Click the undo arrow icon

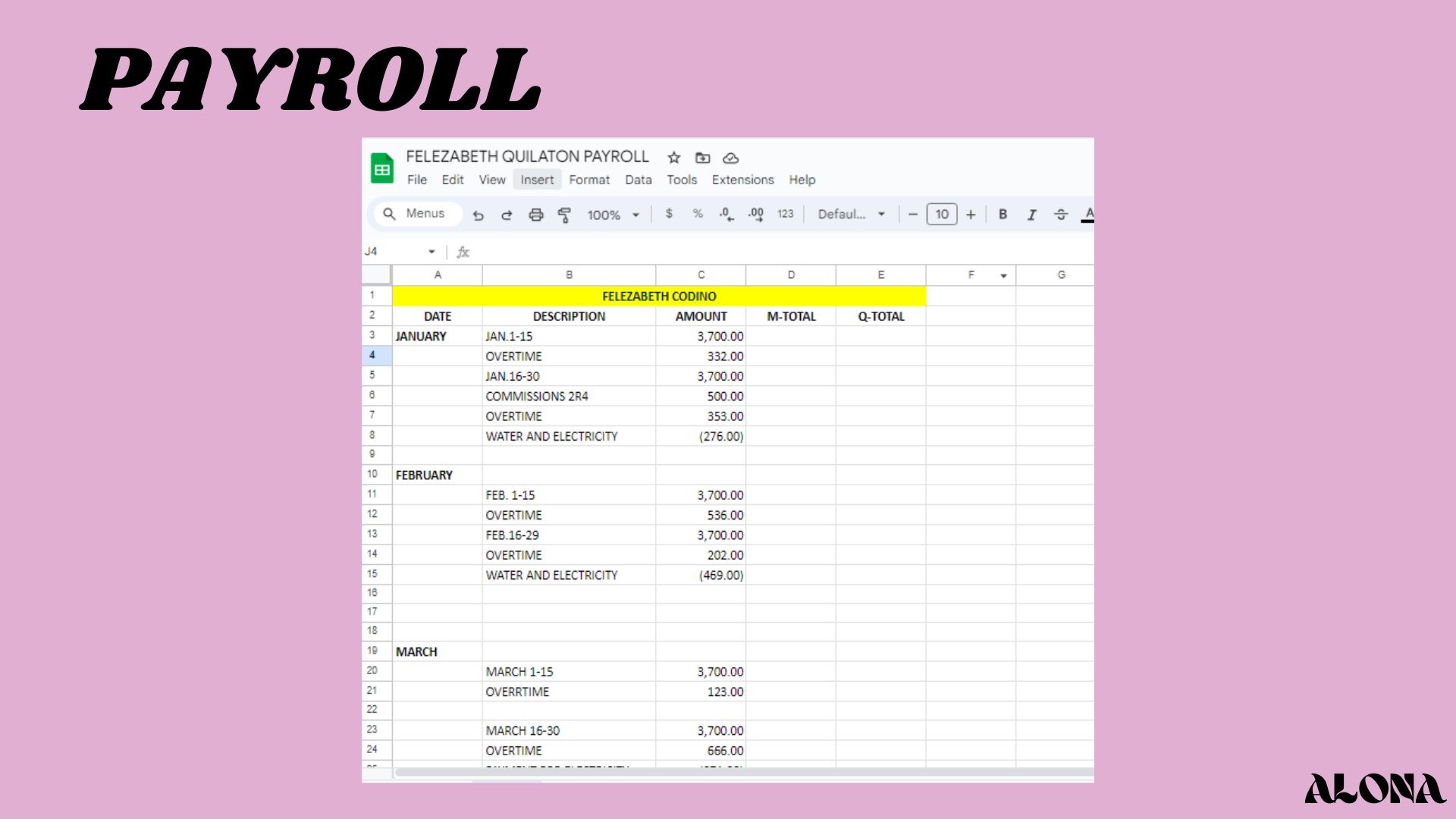pos(478,215)
